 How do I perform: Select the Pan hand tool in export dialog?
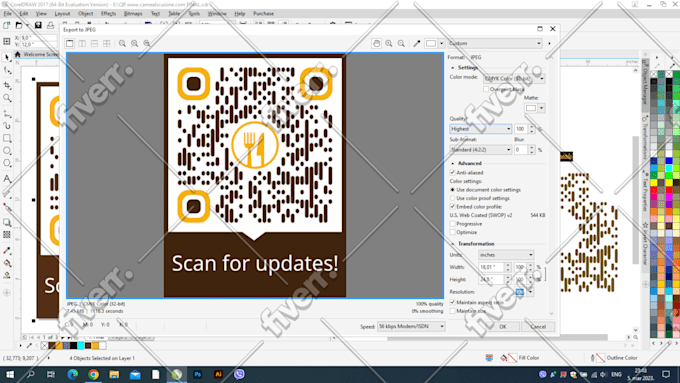(x=376, y=43)
